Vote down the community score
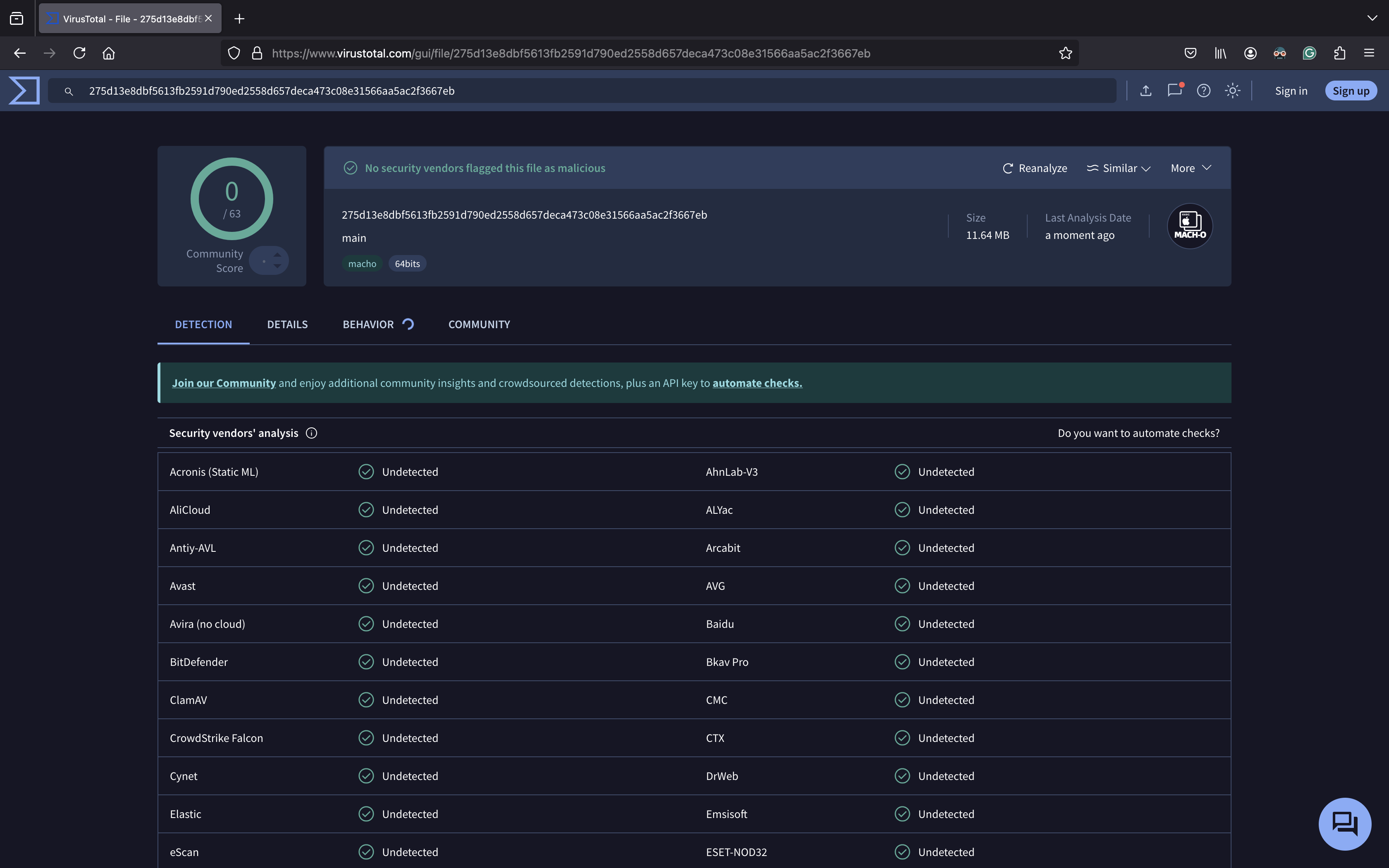Viewport: 1389px width, 868px height. click(x=277, y=266)
